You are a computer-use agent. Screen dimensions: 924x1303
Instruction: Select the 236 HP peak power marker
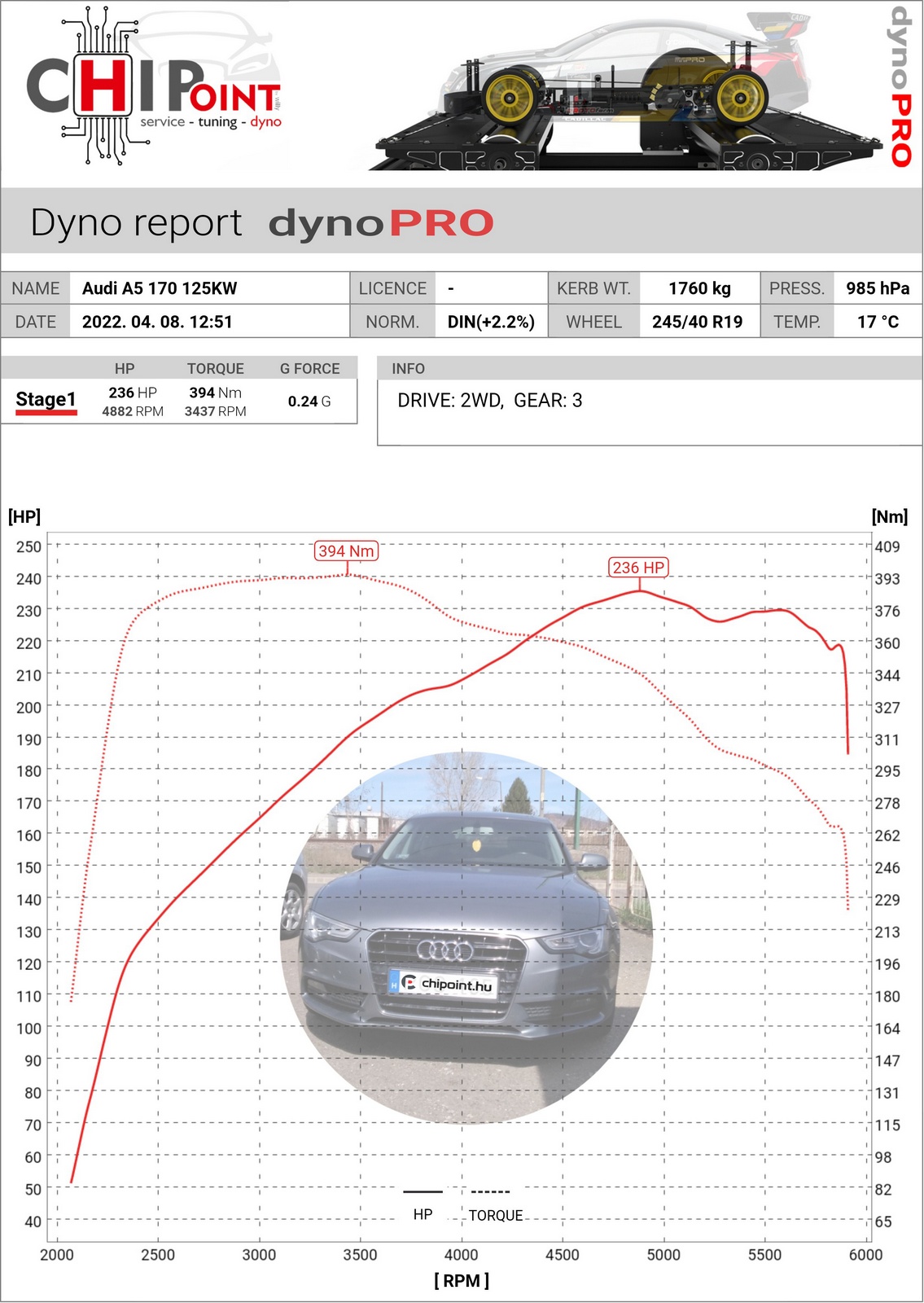[638, 568]
